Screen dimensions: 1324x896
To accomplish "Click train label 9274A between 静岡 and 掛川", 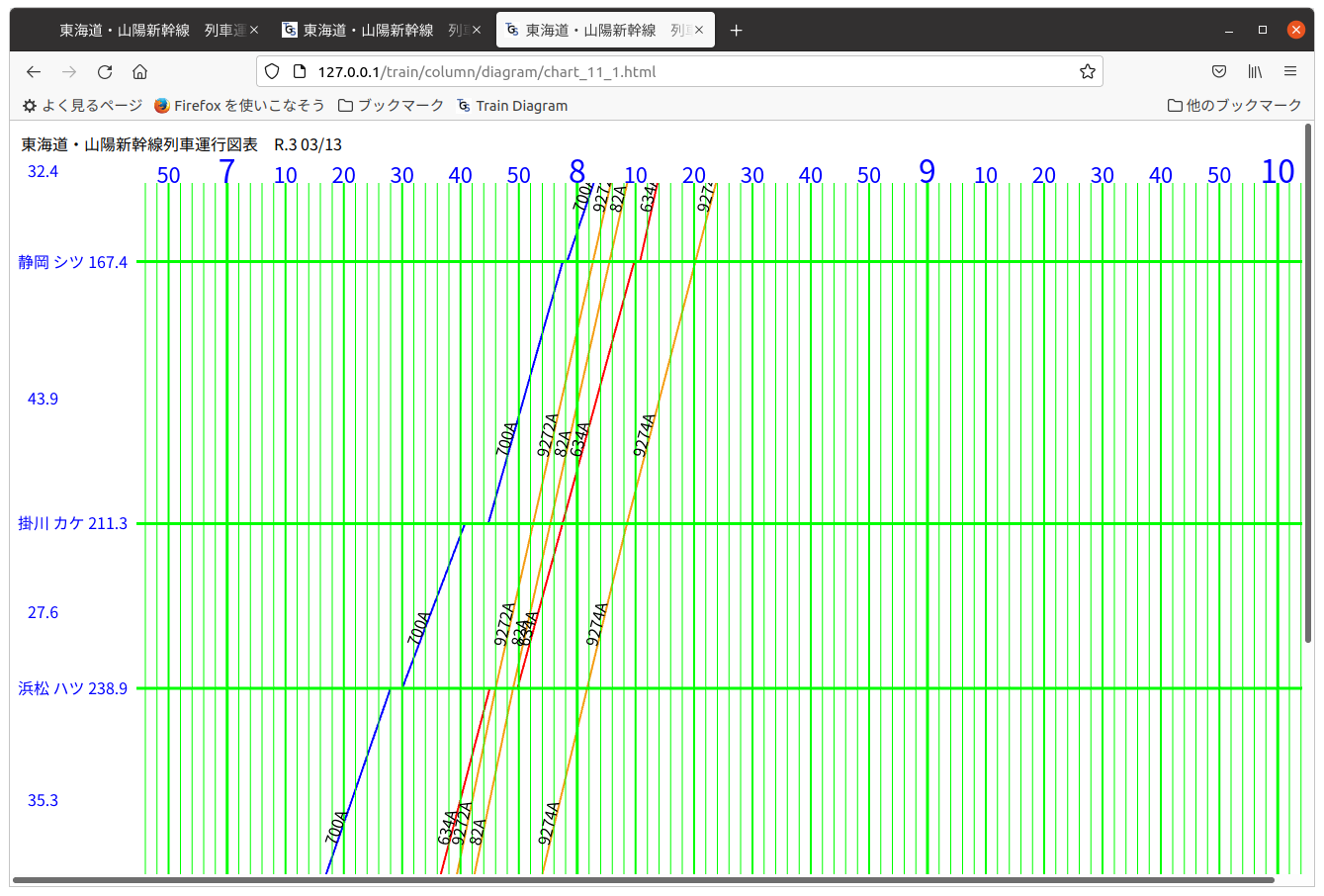I will 645,435.
